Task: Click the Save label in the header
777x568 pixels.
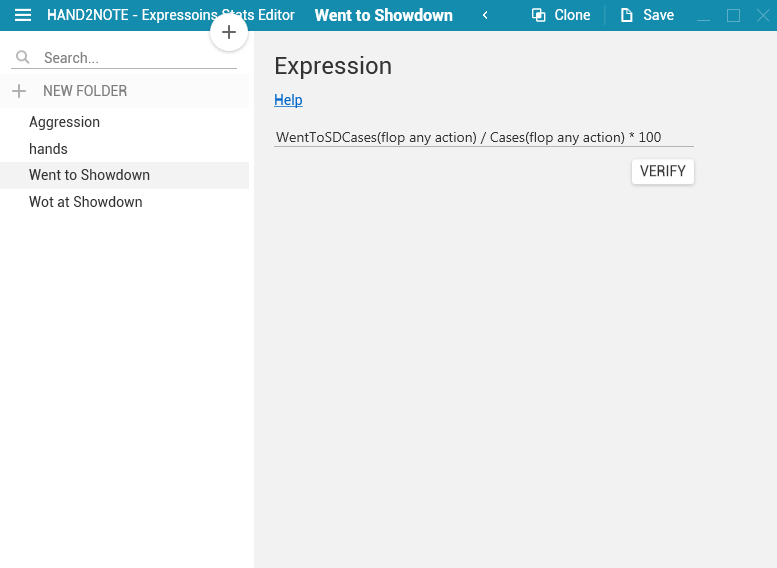Action: [658, 15]
